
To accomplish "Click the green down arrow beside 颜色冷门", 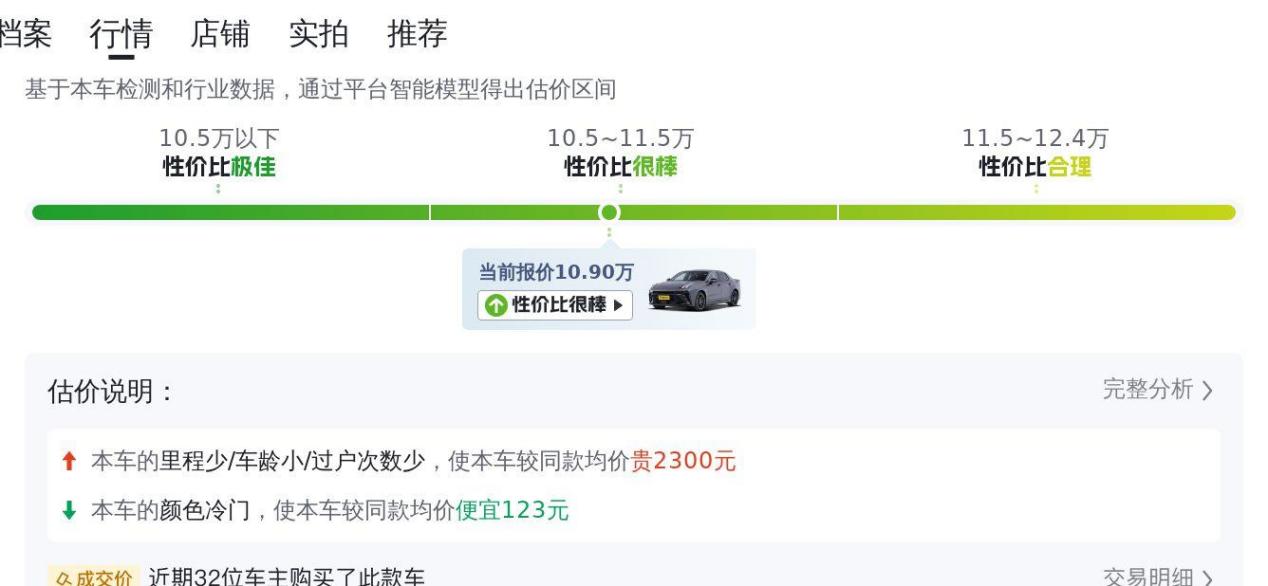I will click(69, 510).
